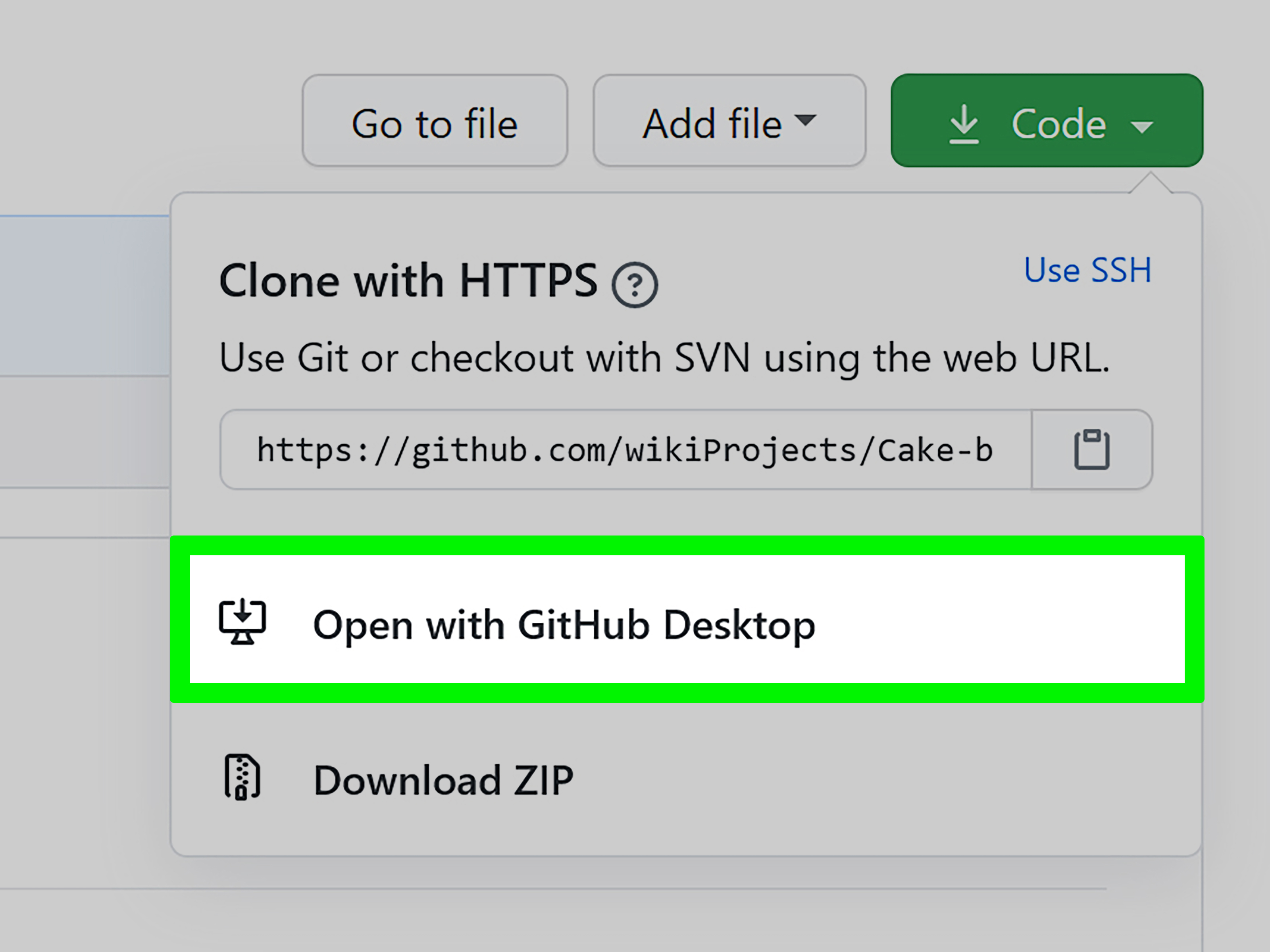Click the Add file label text

pyautogui.click(x=712, y=124)
